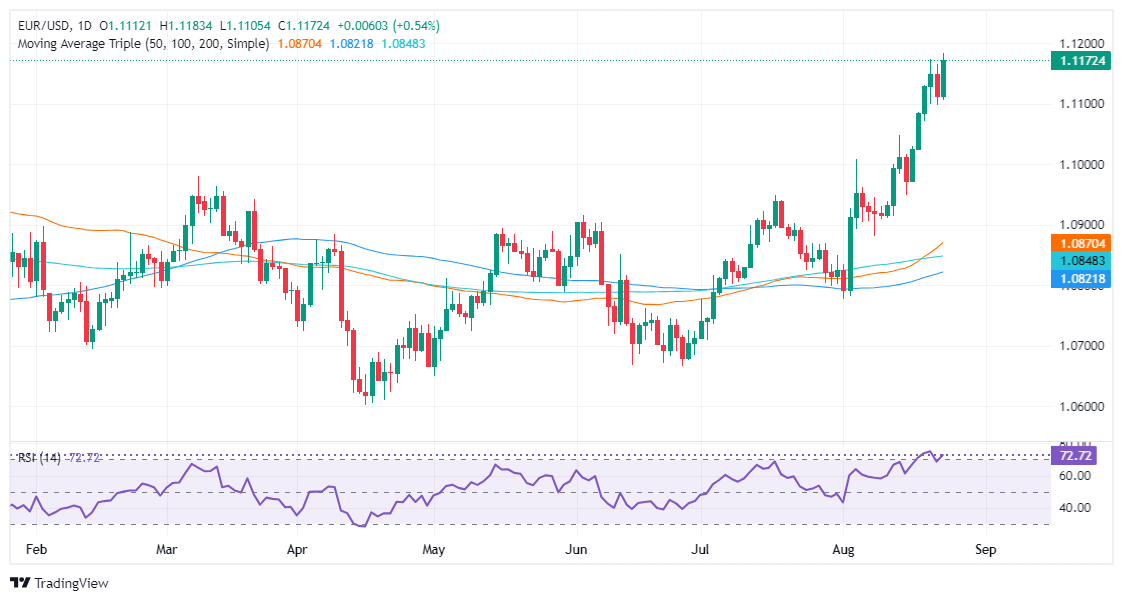Click the May label on time axis
The image size is (1123, 601).
click(433, 549)
